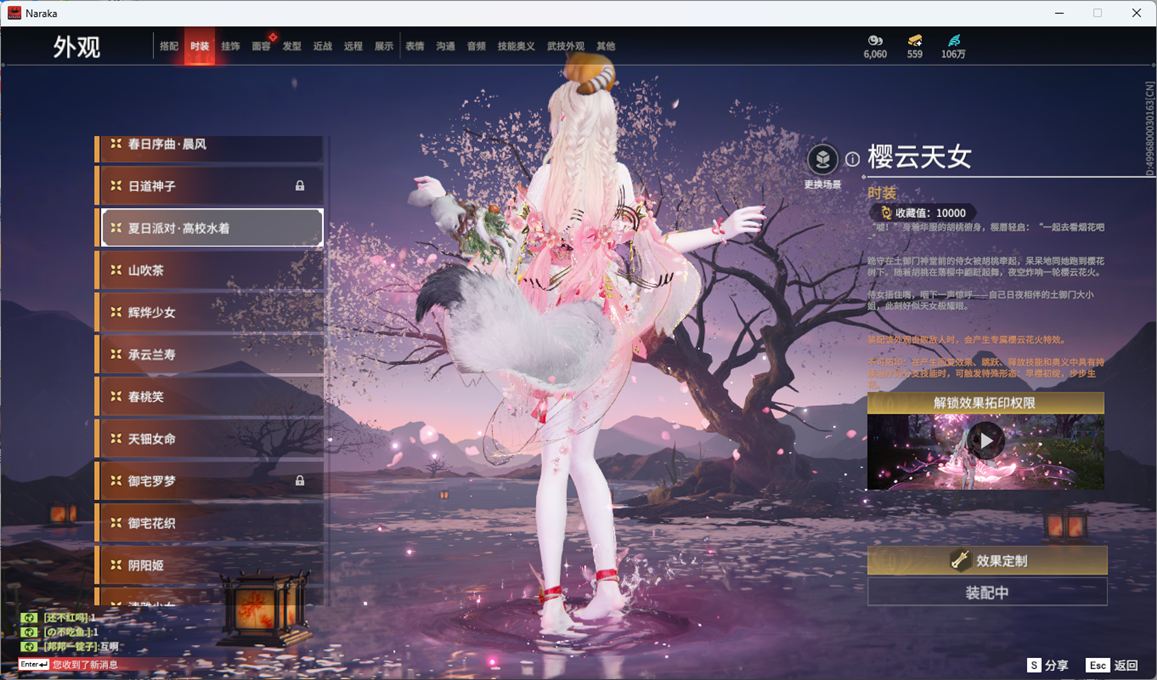Minimize the Naraka window
This screenshot has height=680, width=1157.
pos(1060,13)
